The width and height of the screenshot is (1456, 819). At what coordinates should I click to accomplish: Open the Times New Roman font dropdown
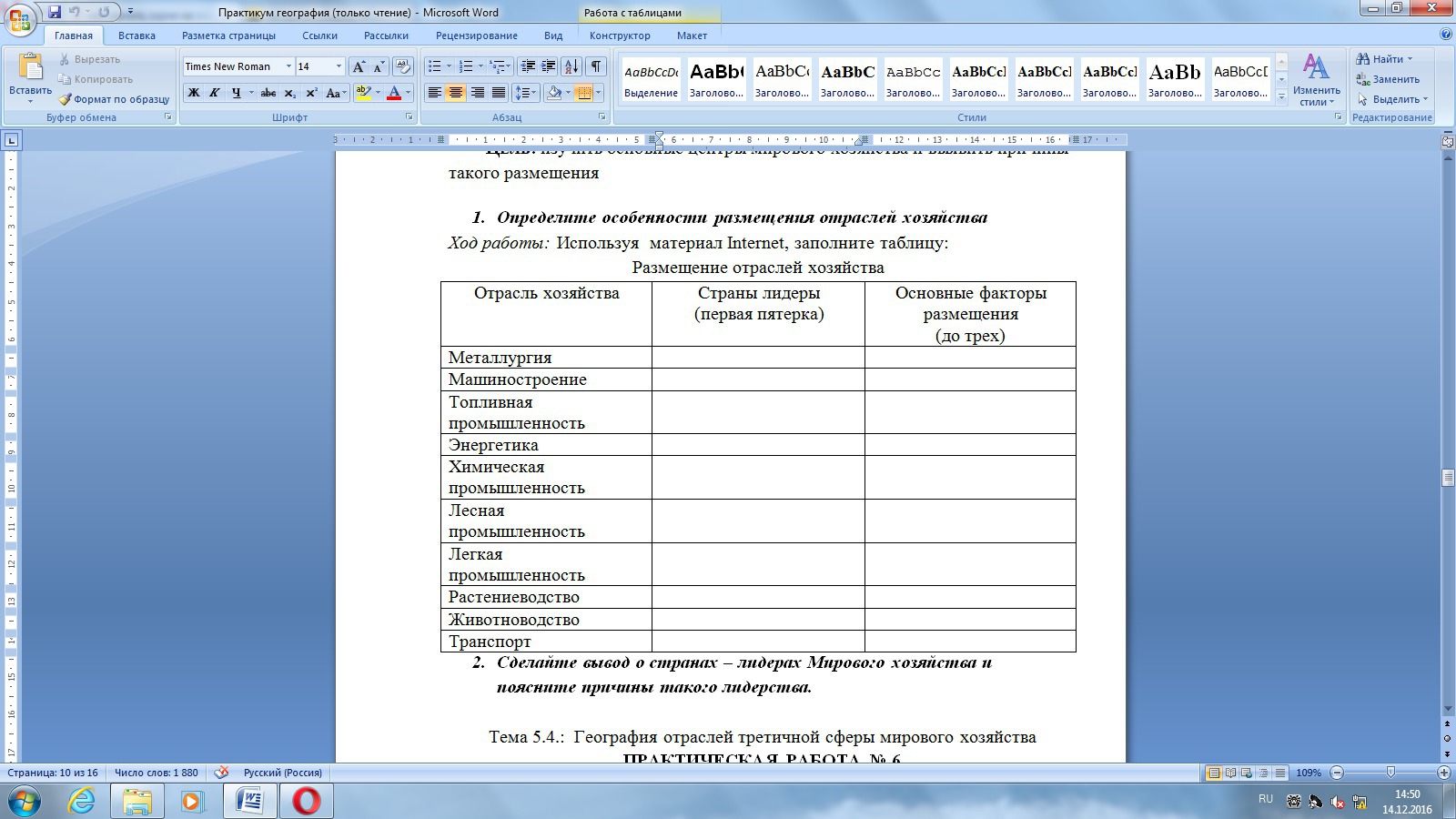(x=288, y=66)
